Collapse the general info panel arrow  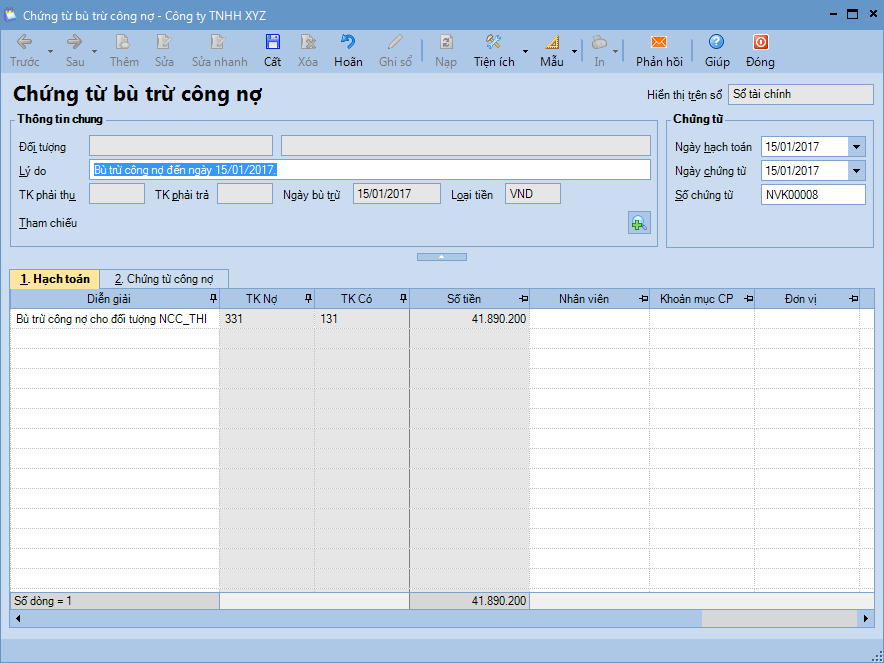pos(441,257)
